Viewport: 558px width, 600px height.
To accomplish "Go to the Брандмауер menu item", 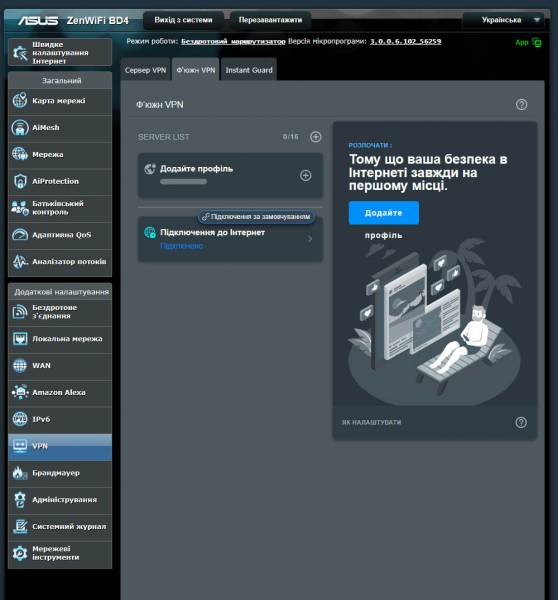I will [60, 473].
